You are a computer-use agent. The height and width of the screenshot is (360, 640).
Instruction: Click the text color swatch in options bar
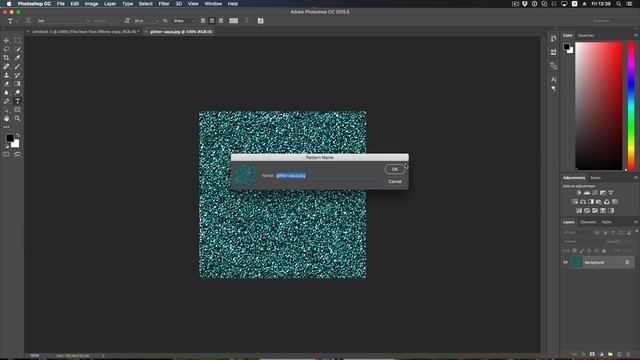coord(233,21)
